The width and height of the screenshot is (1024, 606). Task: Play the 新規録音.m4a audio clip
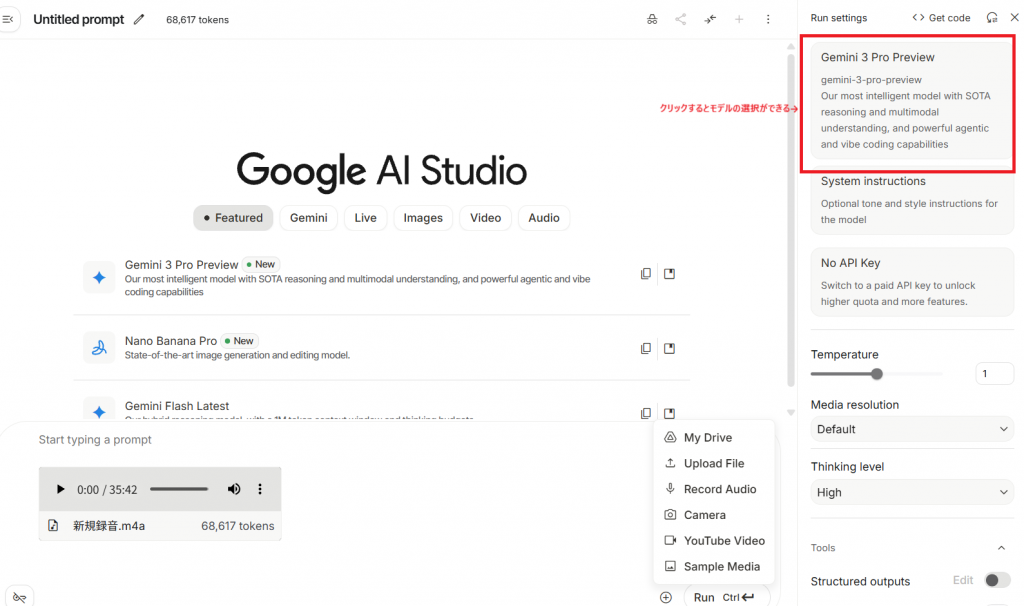pyautogui.click(x=60, y=489)
